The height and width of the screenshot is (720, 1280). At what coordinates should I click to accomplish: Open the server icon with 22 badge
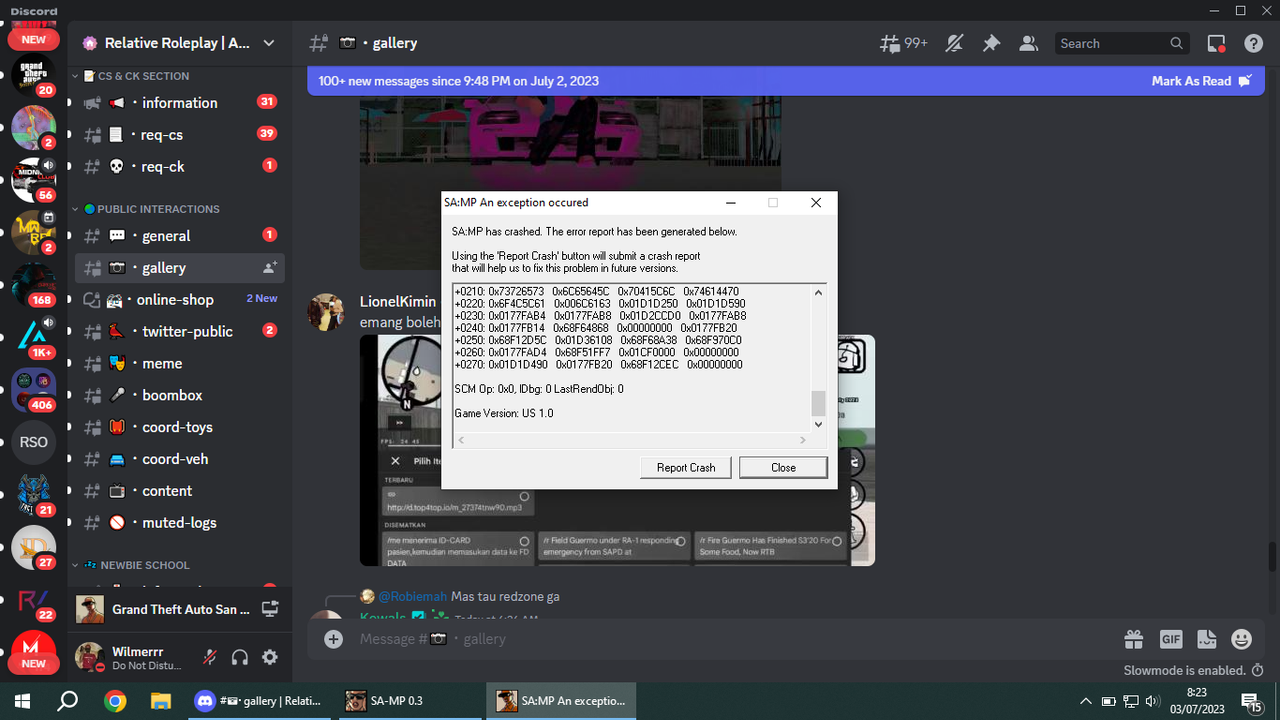click(x=33, y=599)
